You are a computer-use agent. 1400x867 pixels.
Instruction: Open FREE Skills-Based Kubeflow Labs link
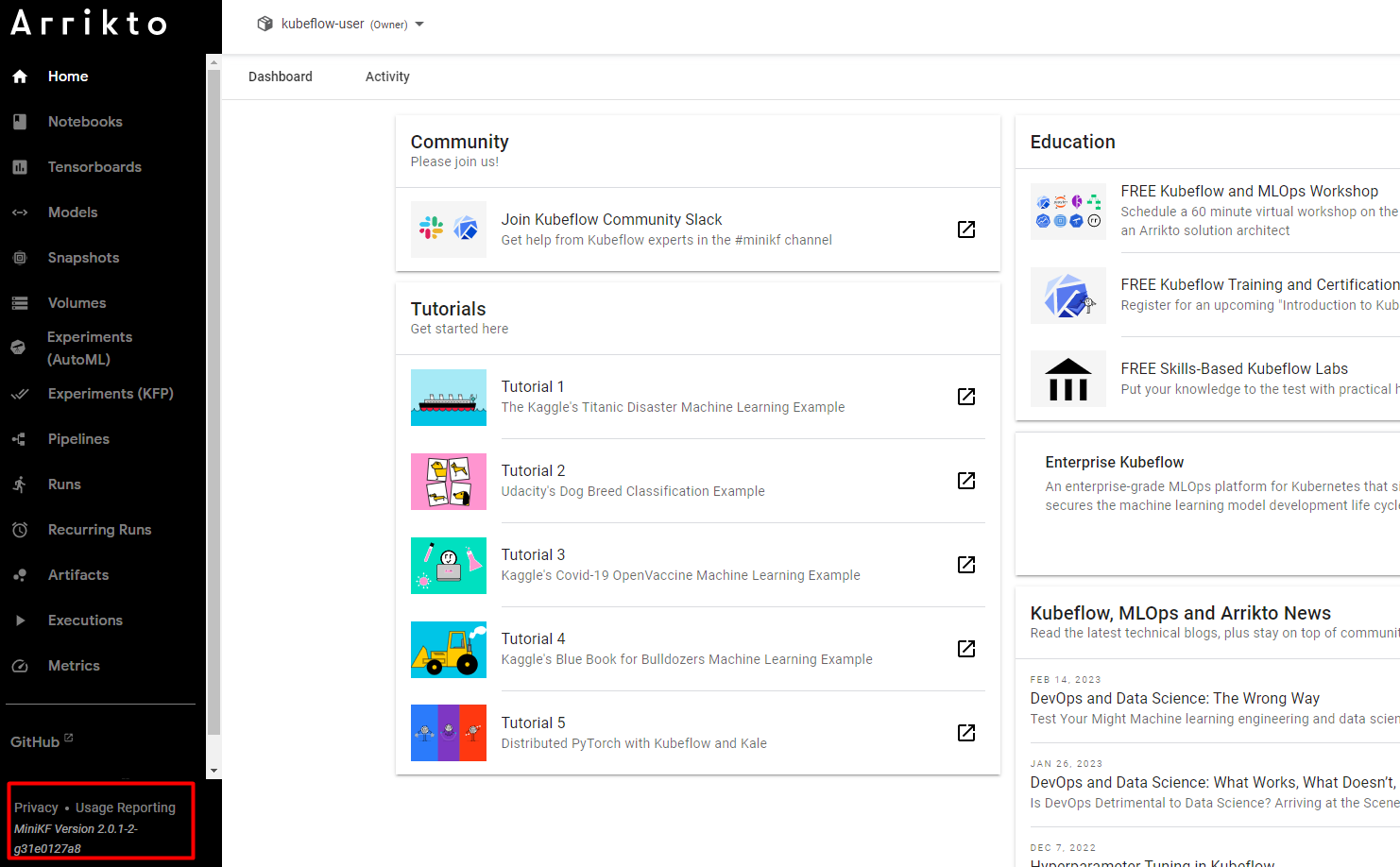point(1234,368)
